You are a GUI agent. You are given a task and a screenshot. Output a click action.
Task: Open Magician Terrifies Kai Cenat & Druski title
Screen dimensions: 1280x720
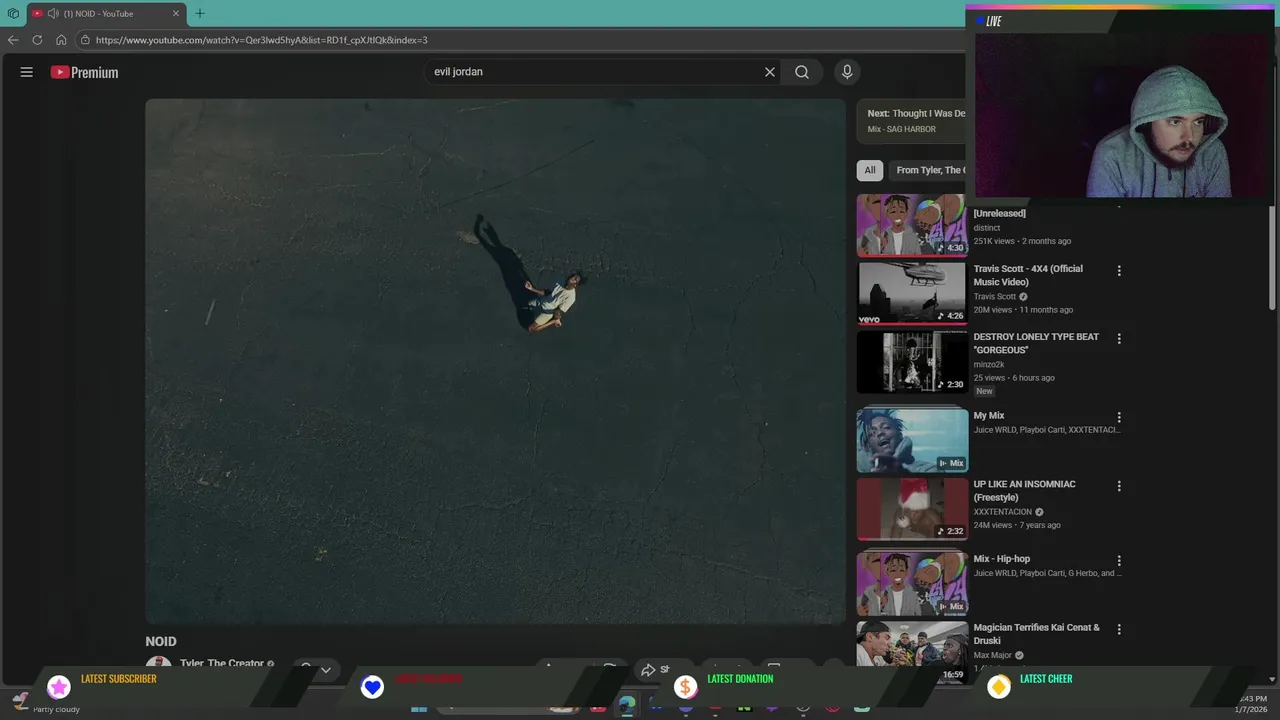(1036, 634)
